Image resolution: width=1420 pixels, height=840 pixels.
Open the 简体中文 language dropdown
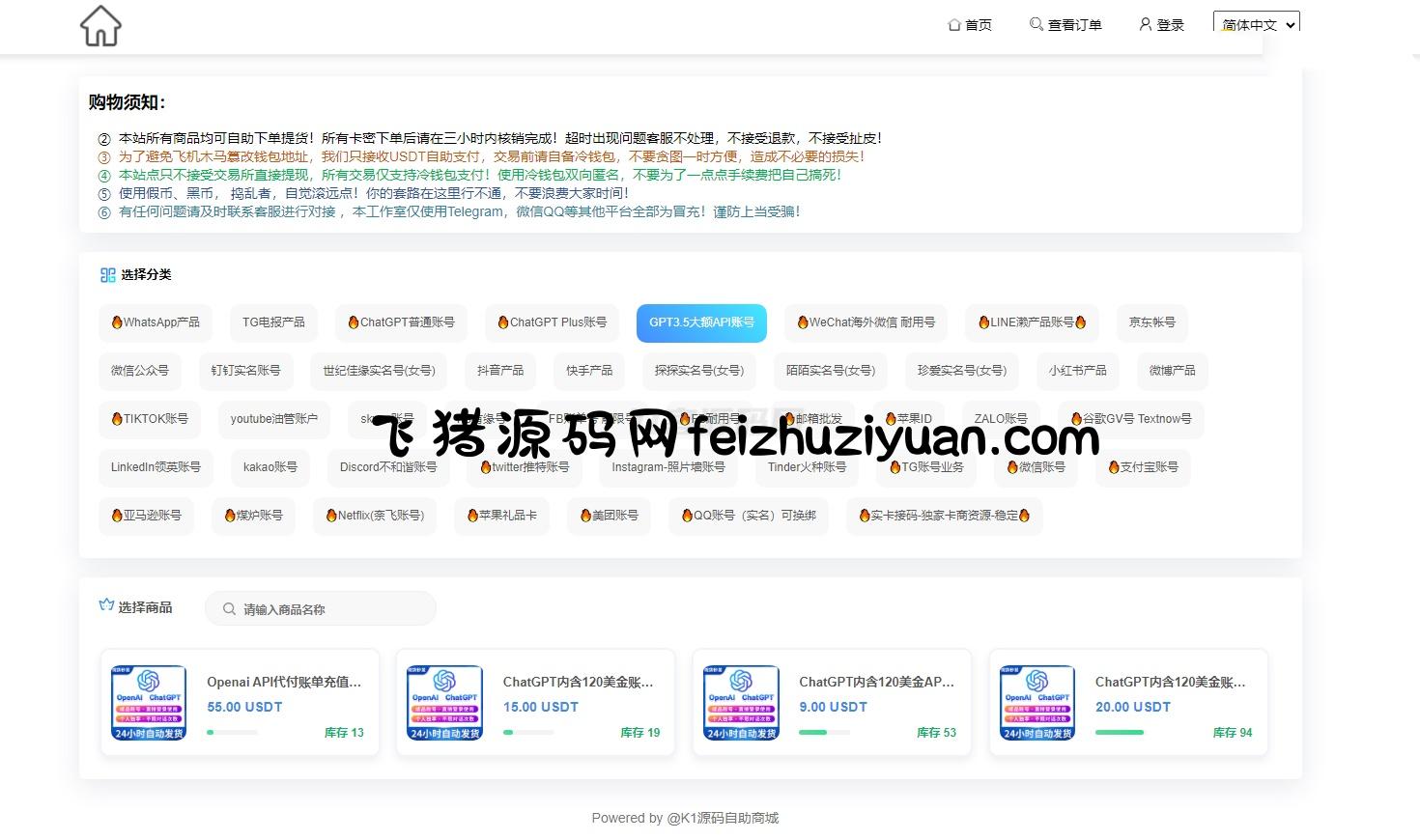pos(1257,24)
